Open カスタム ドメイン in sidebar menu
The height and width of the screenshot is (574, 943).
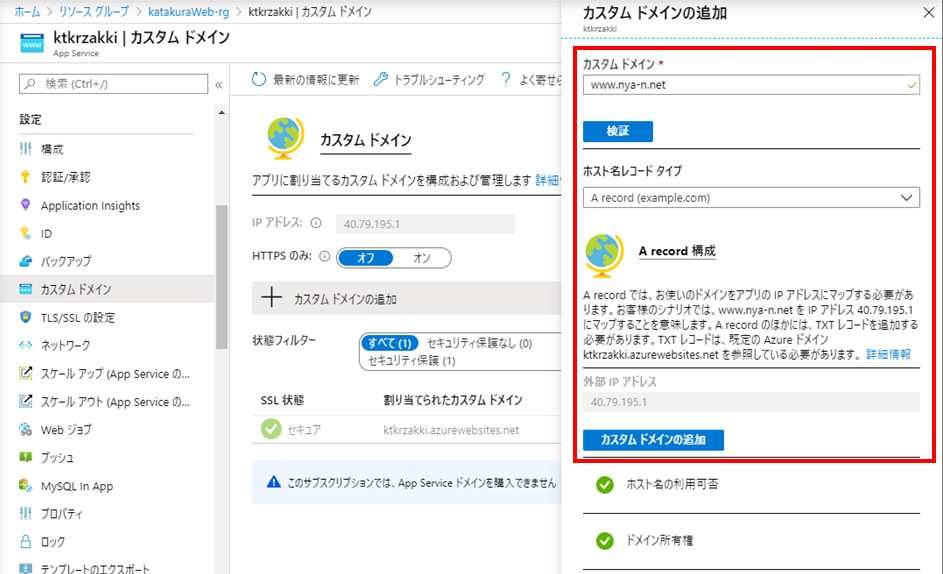tap(107, 289)
